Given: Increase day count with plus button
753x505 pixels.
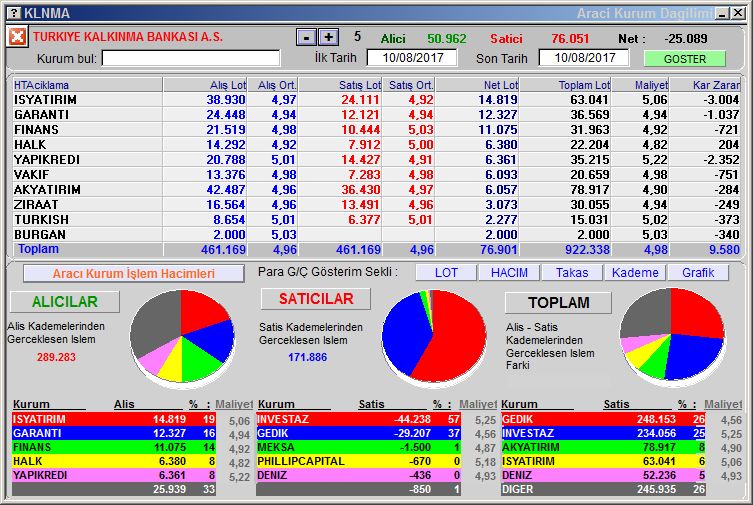Looking at the screenshot, I should (x=329, y=37).
